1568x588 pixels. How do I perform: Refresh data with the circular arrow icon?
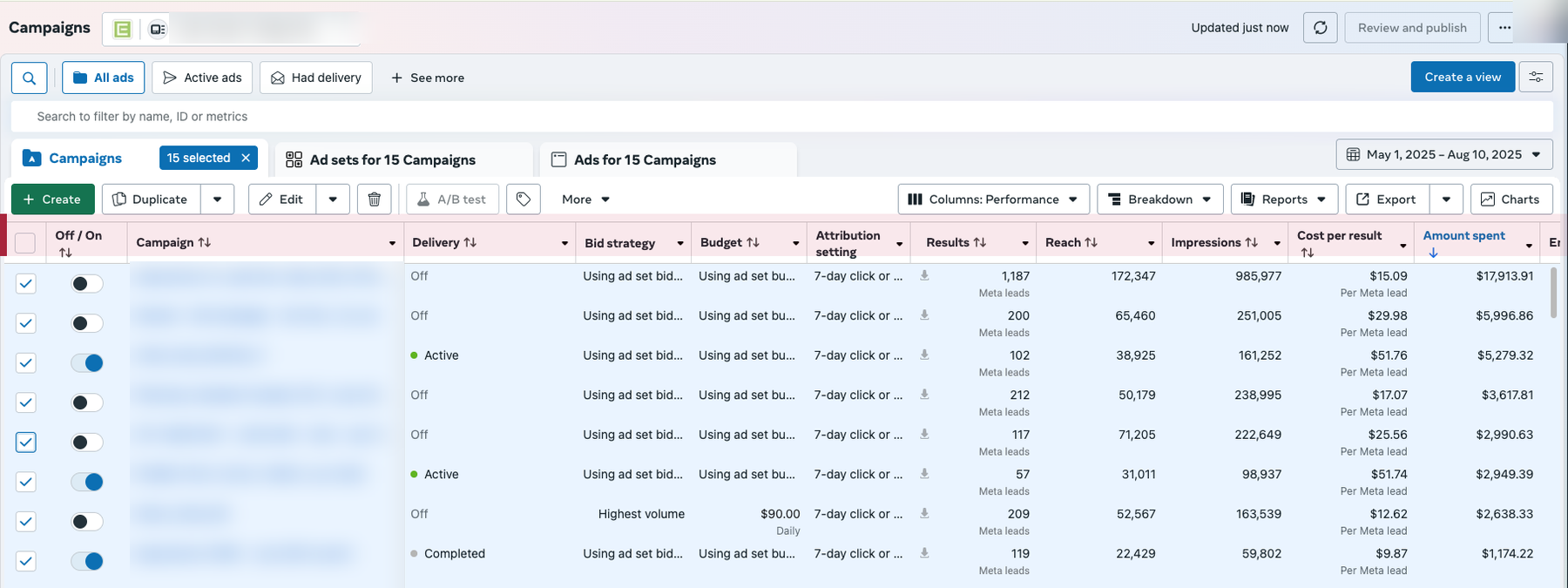[x=1320, y=28]
